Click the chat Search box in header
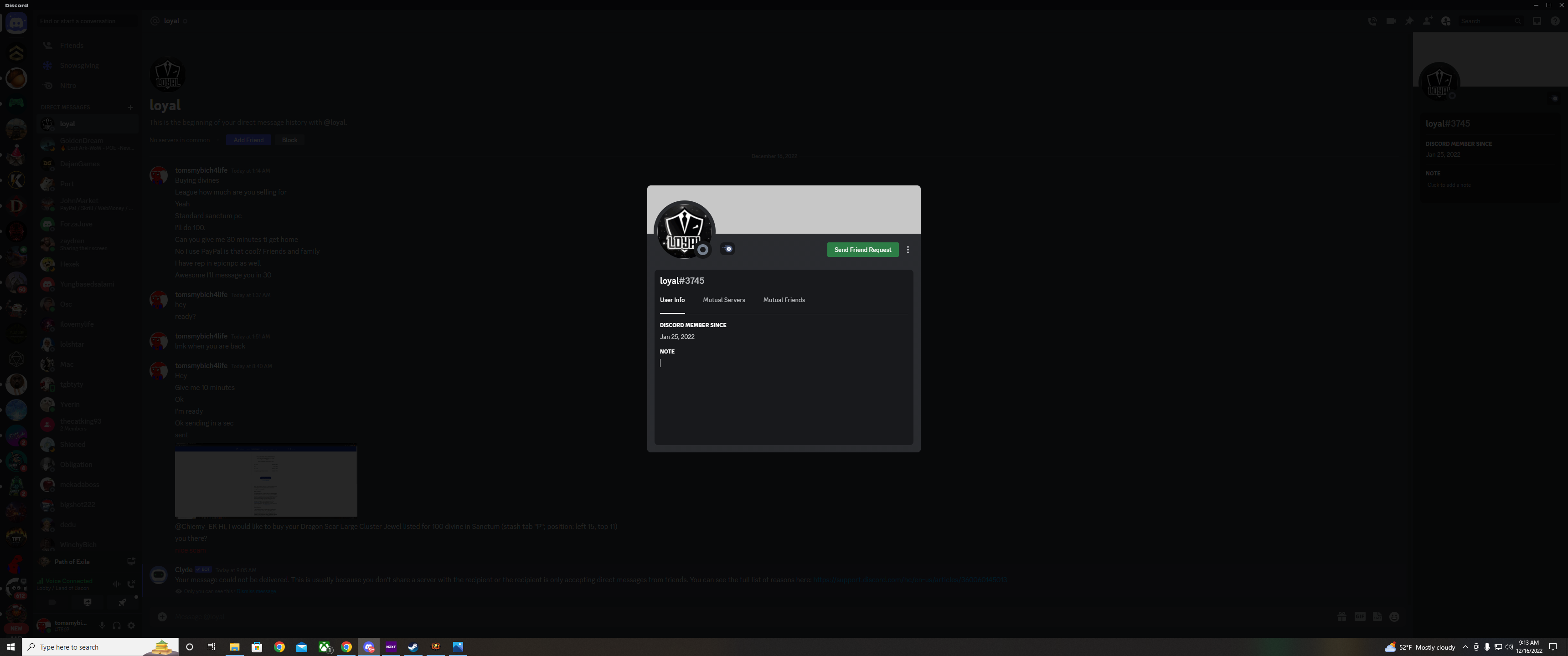 [1491, 20]
